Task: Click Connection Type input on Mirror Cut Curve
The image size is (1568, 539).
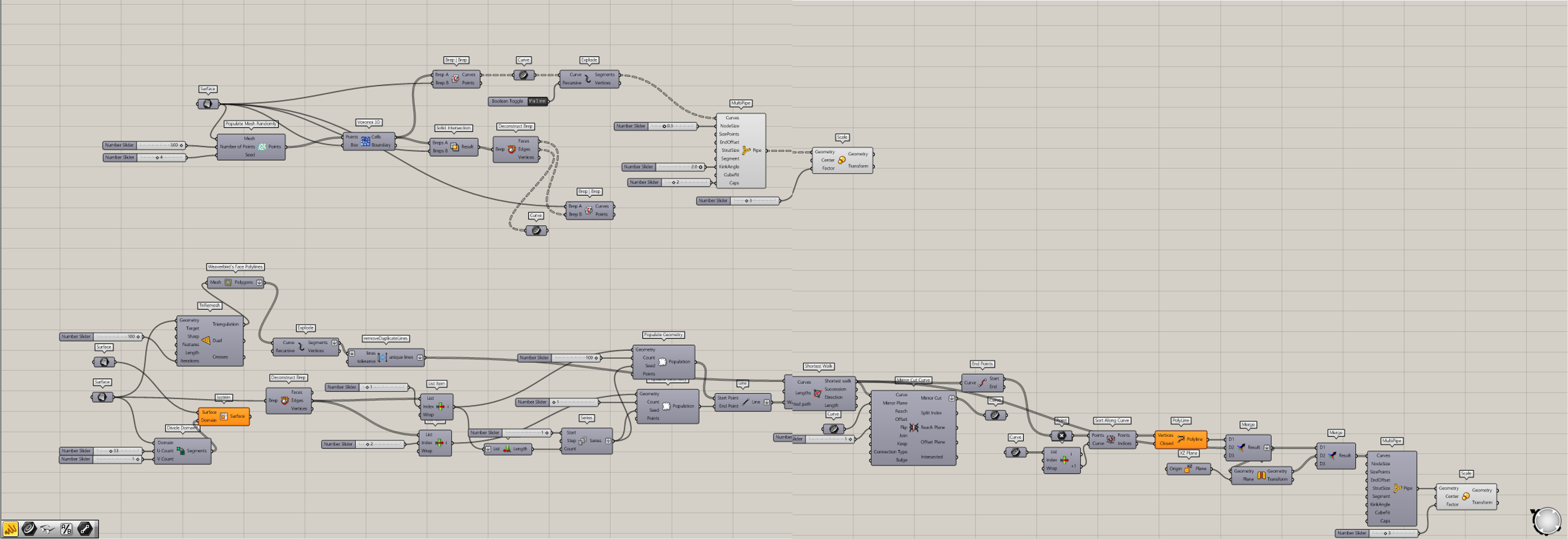Action: (x=891, y=452)
